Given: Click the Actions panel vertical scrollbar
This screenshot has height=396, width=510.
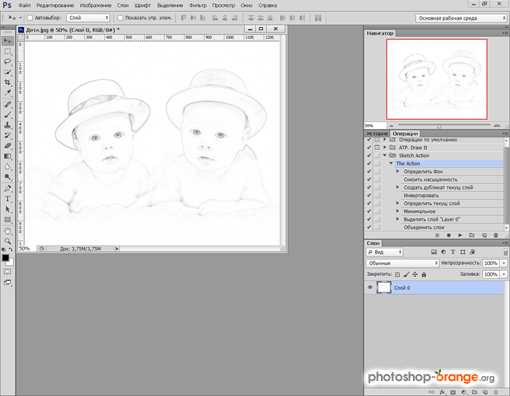Looking at the screenshot, I should pos(506,184).
